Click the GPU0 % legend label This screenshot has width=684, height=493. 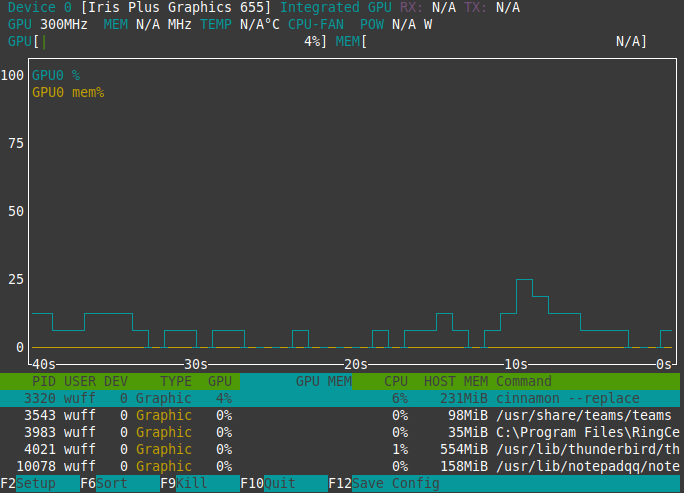[56, 75]
